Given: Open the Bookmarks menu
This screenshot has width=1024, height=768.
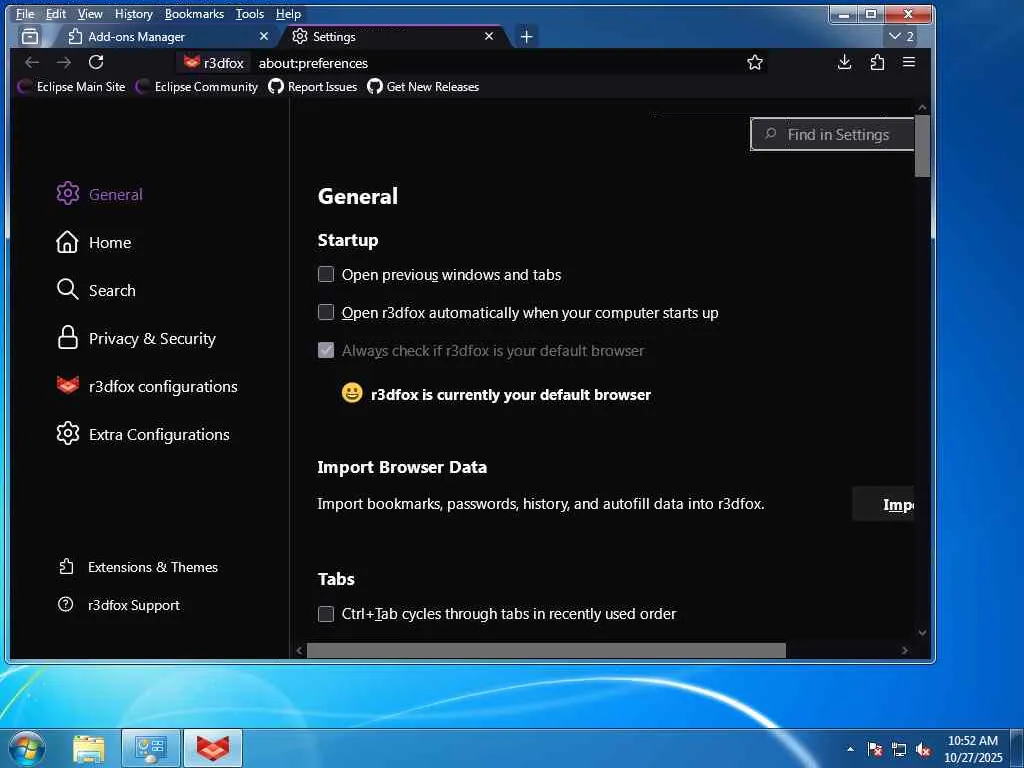Looking at the screenshot, I should coord(194,14).
